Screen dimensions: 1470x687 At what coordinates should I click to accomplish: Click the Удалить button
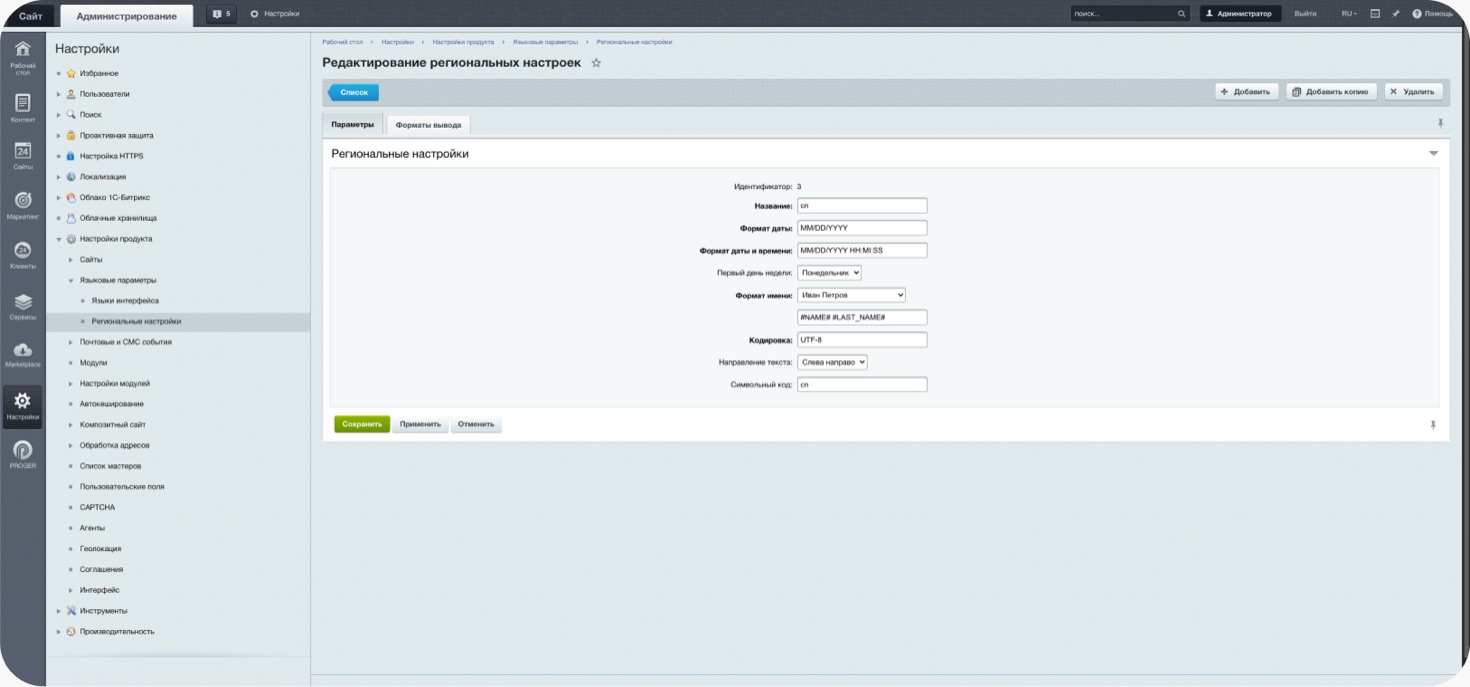pos(1414,92)
